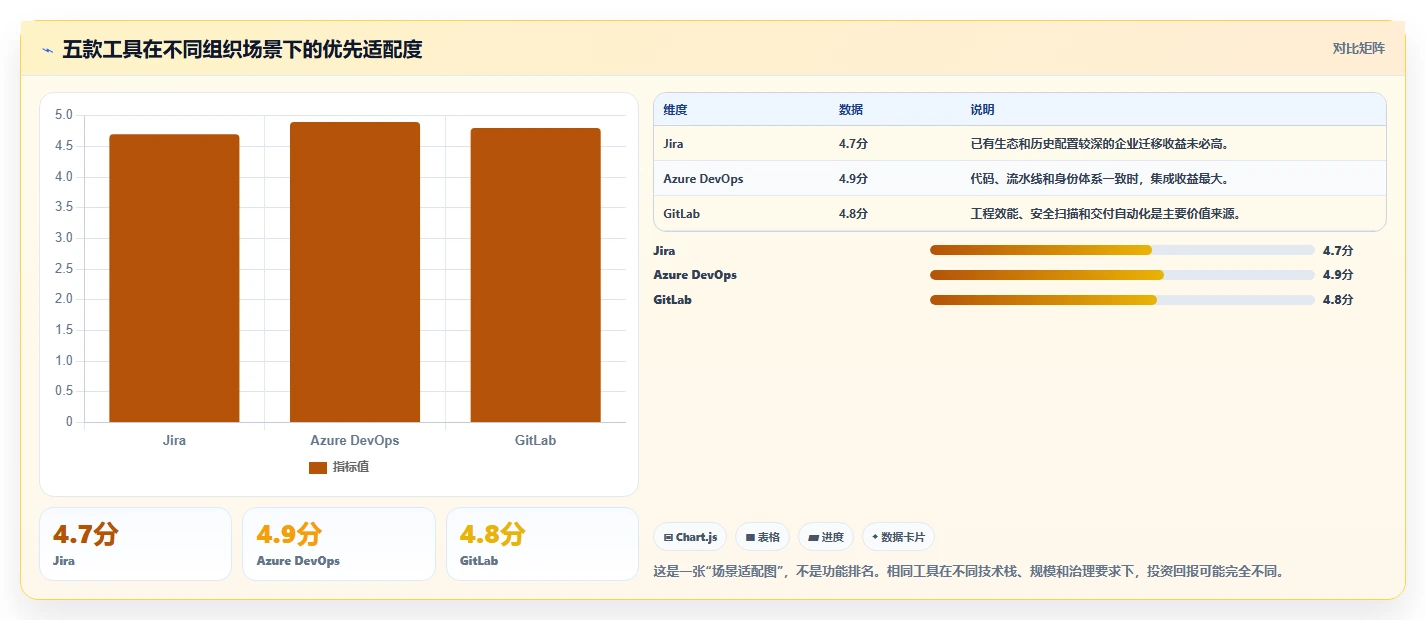This screenshot has width=1426, height=620.
Task: Open the Azure DevOps 4.9分 stat card
Action: click(339, 544)
